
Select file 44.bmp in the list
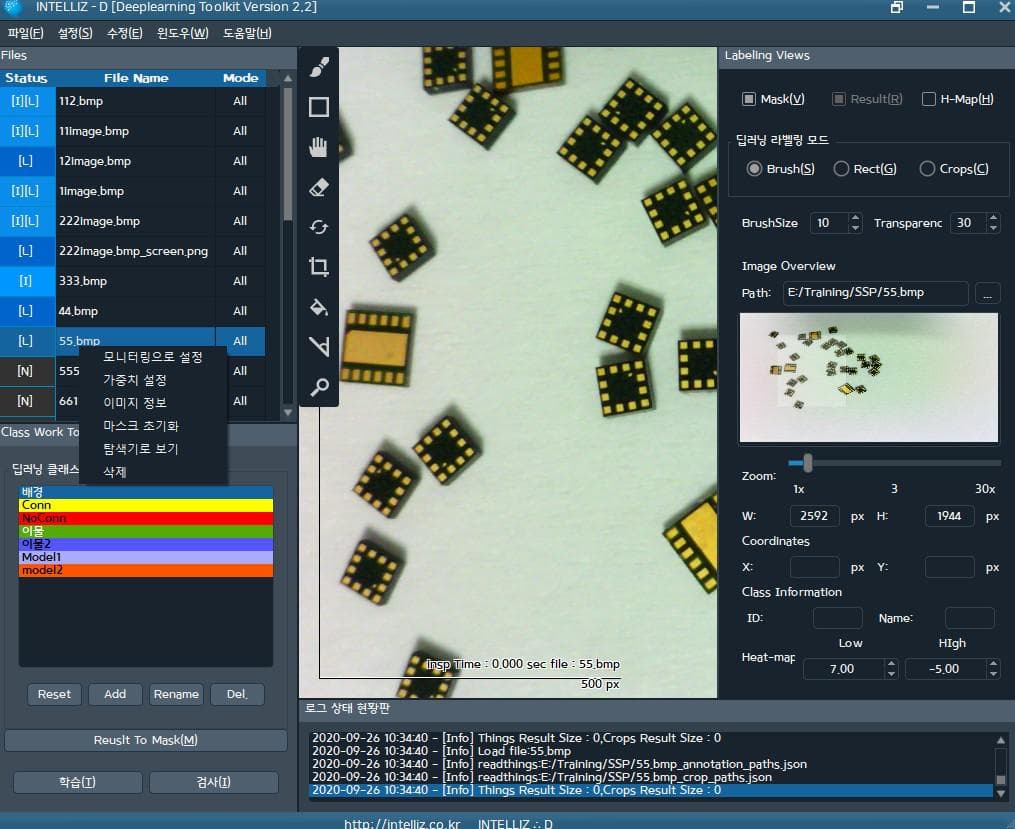pos(133,311)
